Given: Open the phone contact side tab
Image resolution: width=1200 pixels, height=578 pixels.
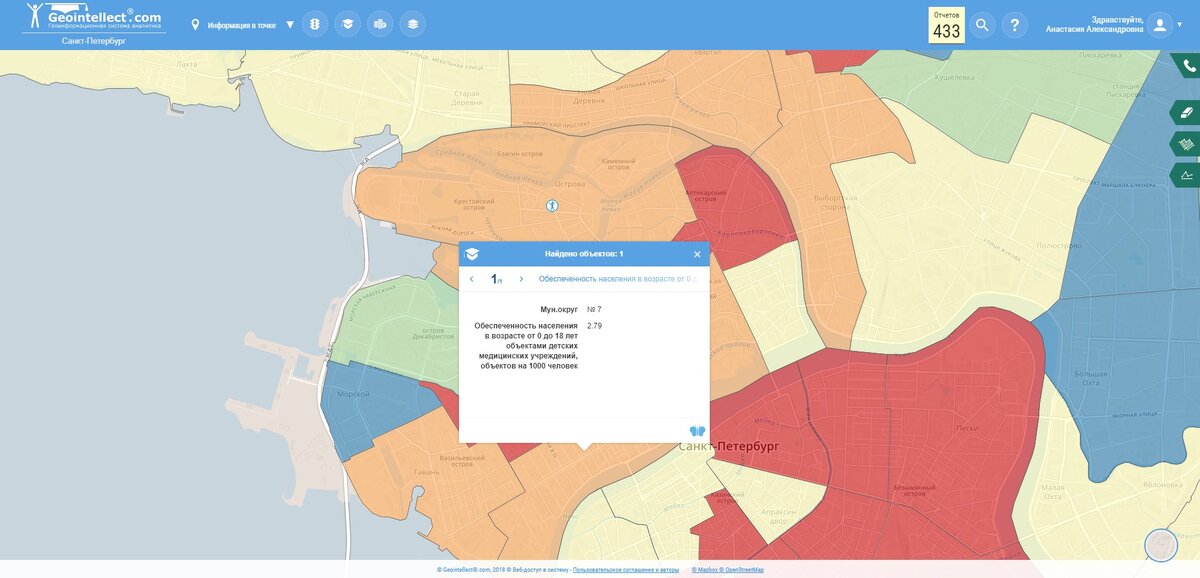Looking at the screenshot, I should click(x=1187, y=66).
